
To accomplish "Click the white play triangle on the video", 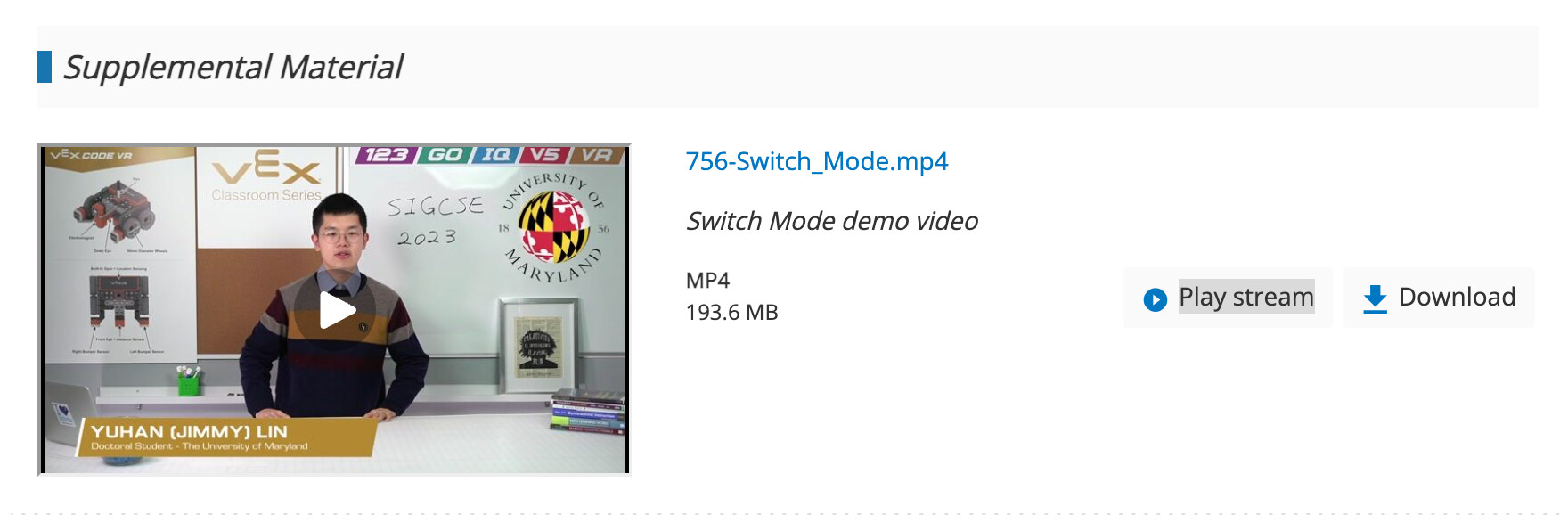I will click(x=338, y=310).
